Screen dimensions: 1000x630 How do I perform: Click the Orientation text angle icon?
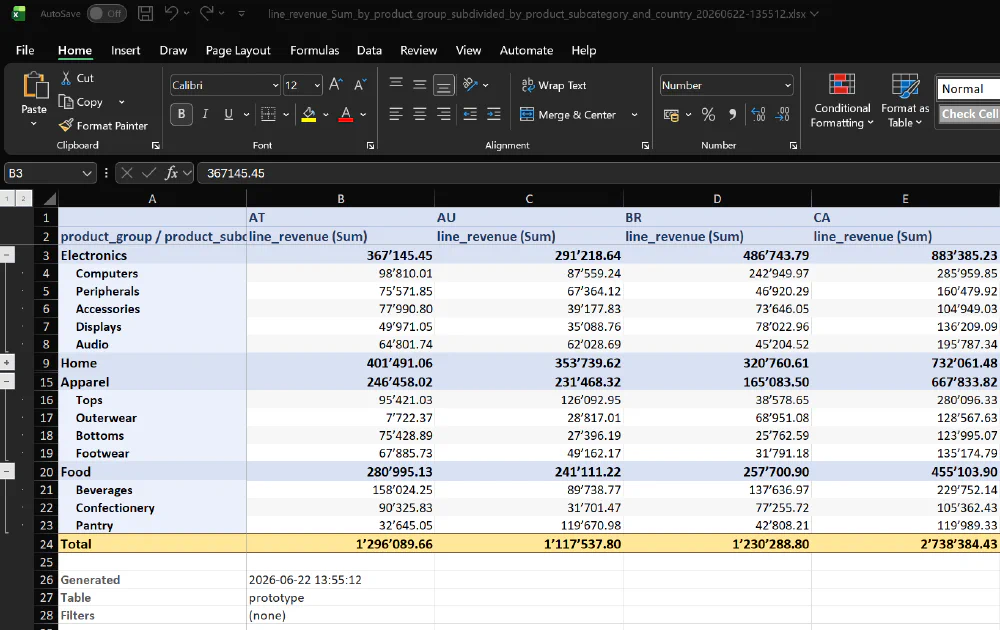pyautogui.click(x=471, y=84)
